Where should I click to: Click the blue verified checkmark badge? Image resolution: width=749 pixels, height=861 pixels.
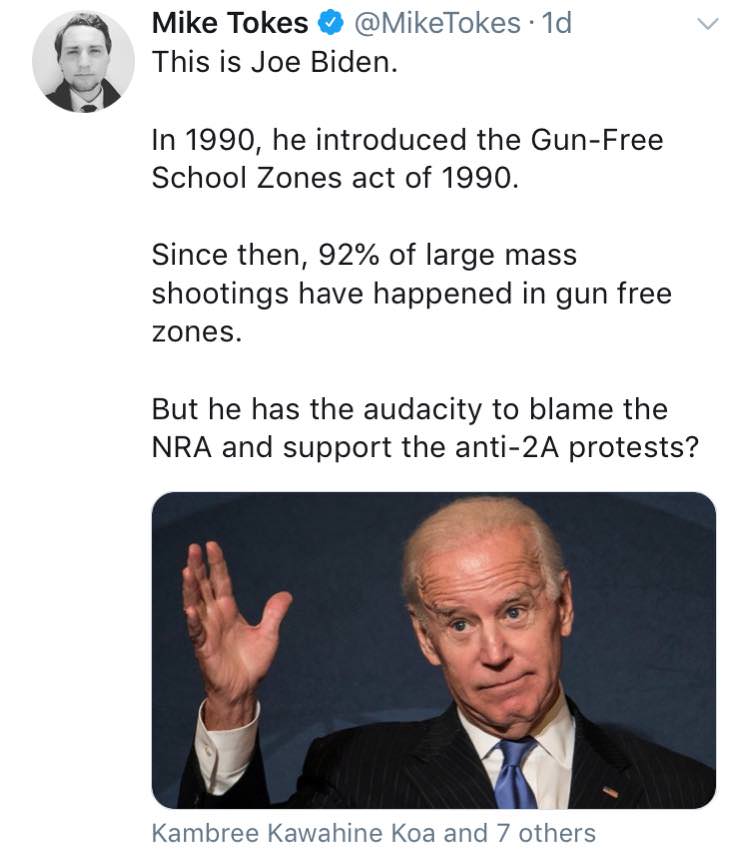[331, 24]
